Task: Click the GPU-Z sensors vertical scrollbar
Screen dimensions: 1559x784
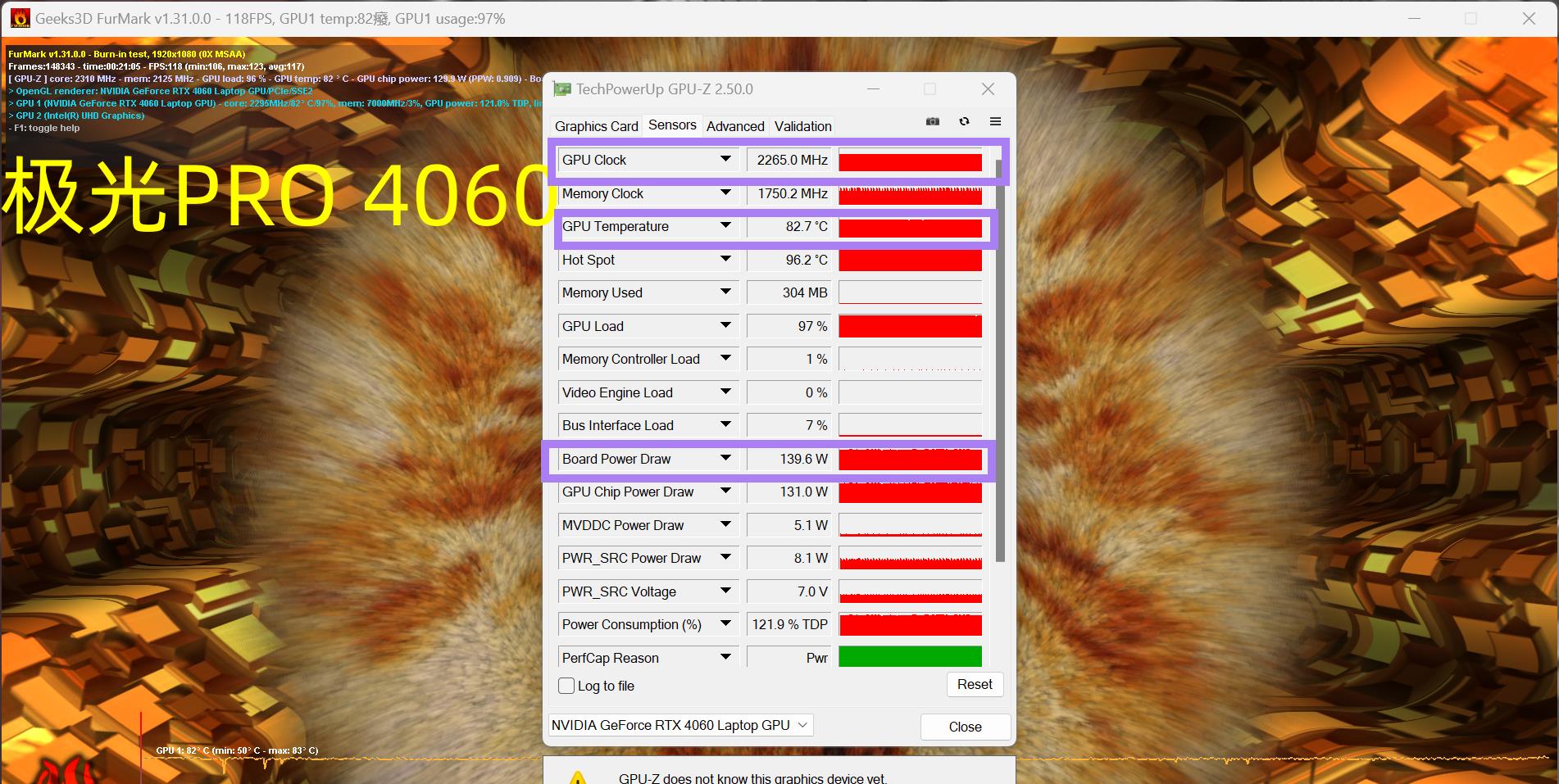Action: coord(1000,360)
